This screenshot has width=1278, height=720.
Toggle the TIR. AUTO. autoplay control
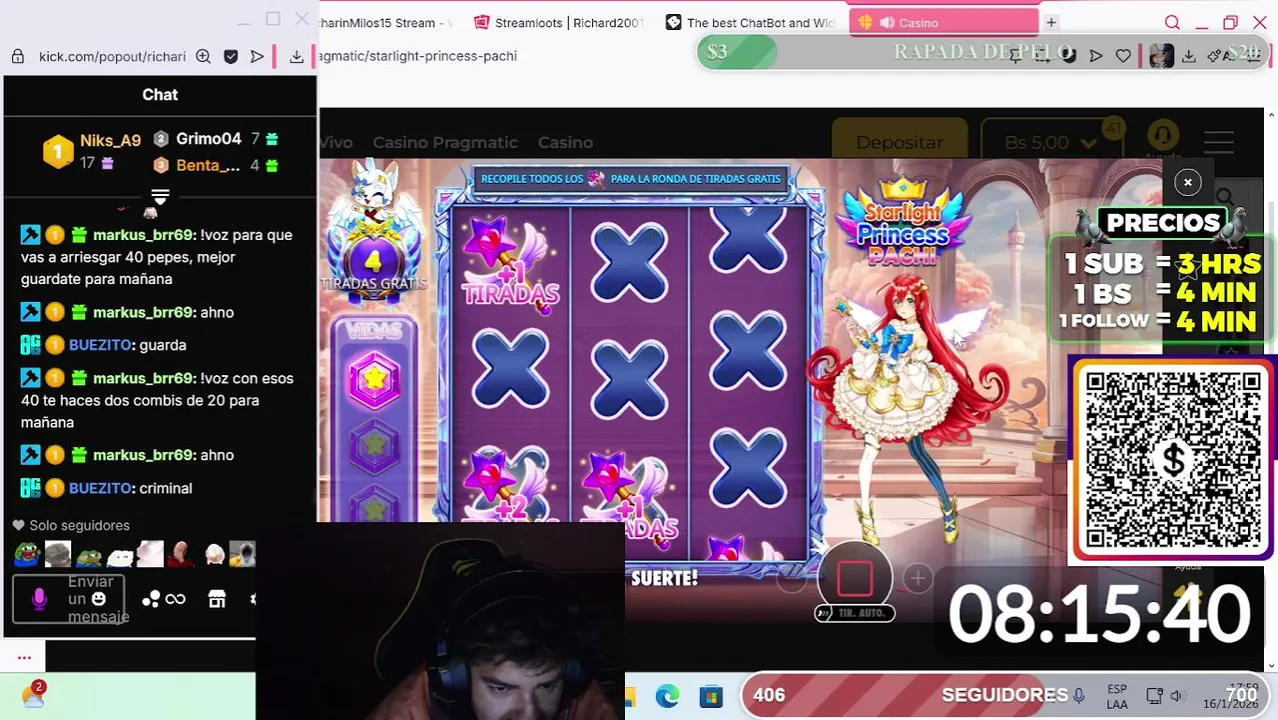pyautogui.click(x=854, y=613)
